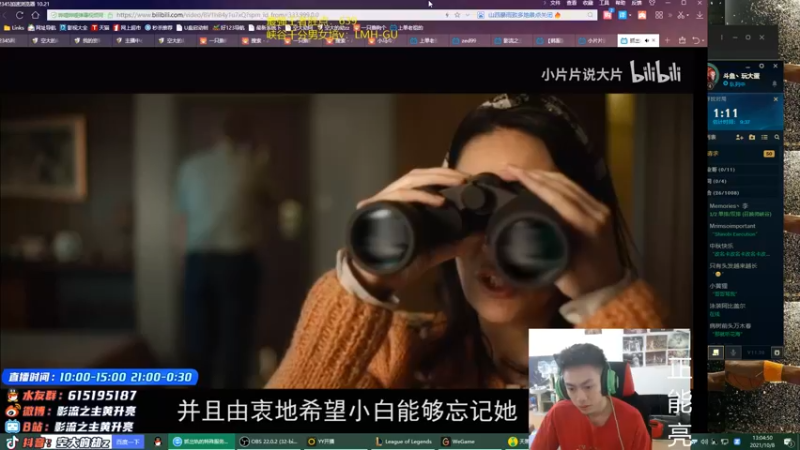Open a new browser tab with plus

point(667,40)
